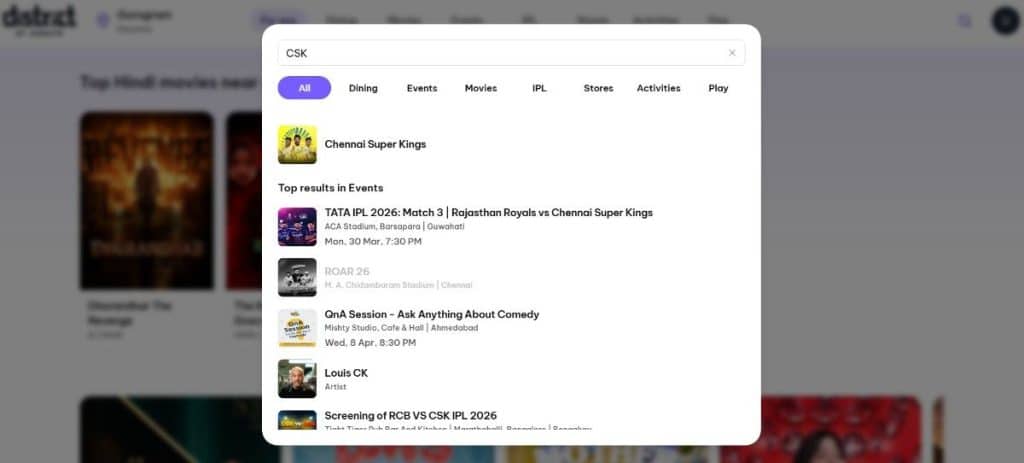Switch to the Stores filter tab
Viewport: 1024px width, 463px height.
pos(598,88)
